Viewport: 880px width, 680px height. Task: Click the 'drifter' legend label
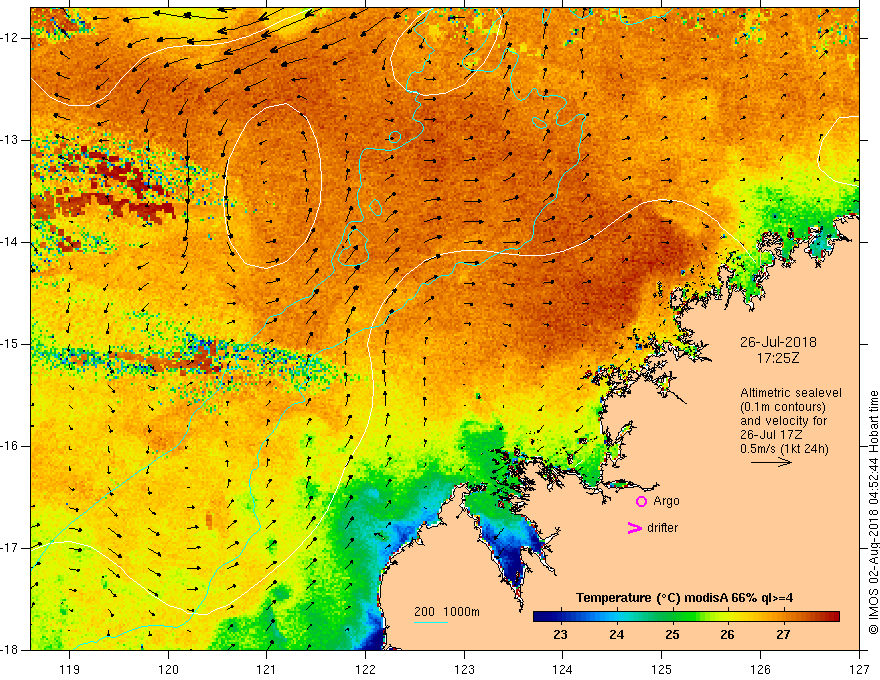pos(662,528)
